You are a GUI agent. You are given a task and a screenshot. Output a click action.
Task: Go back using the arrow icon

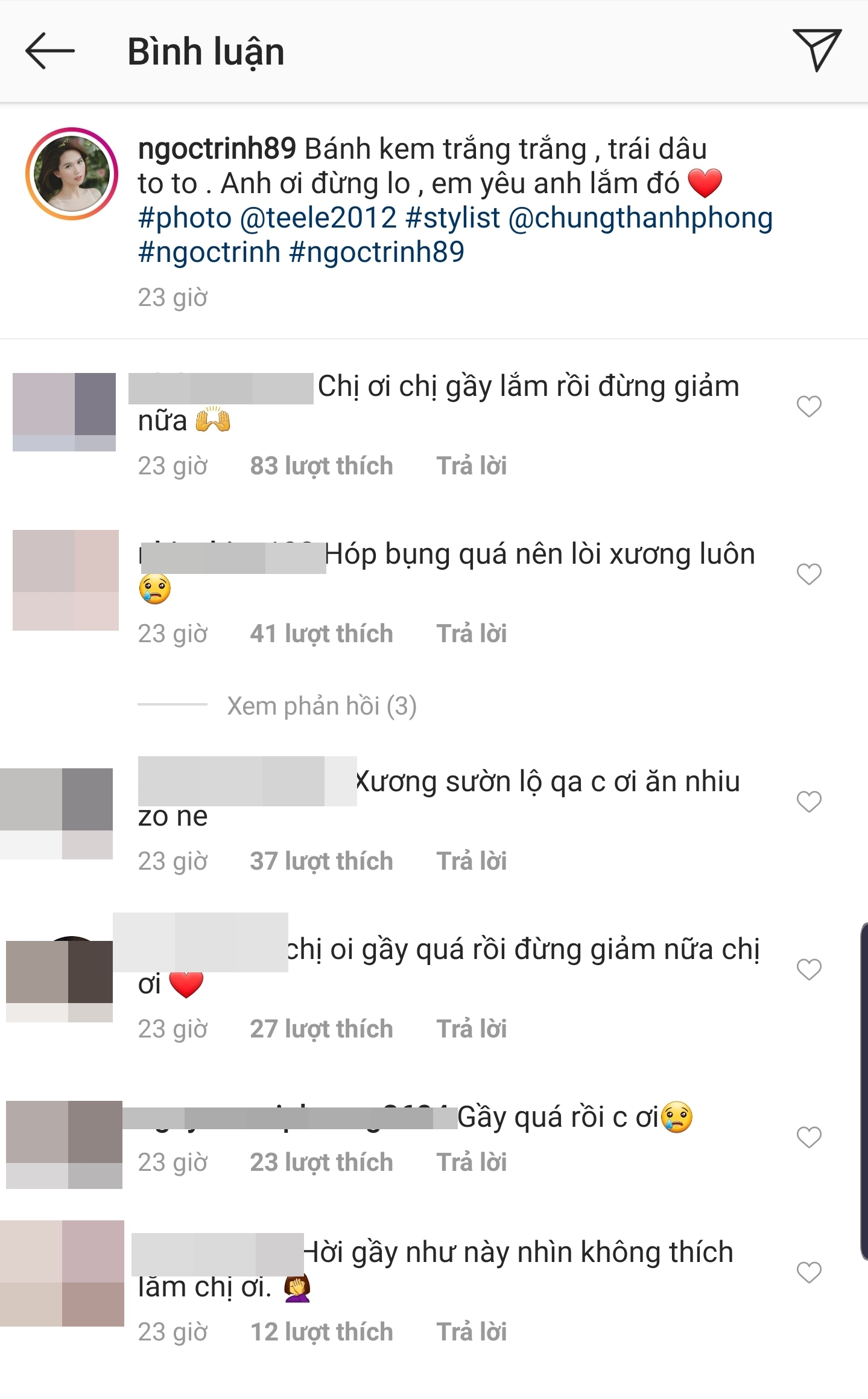[50, 51]
